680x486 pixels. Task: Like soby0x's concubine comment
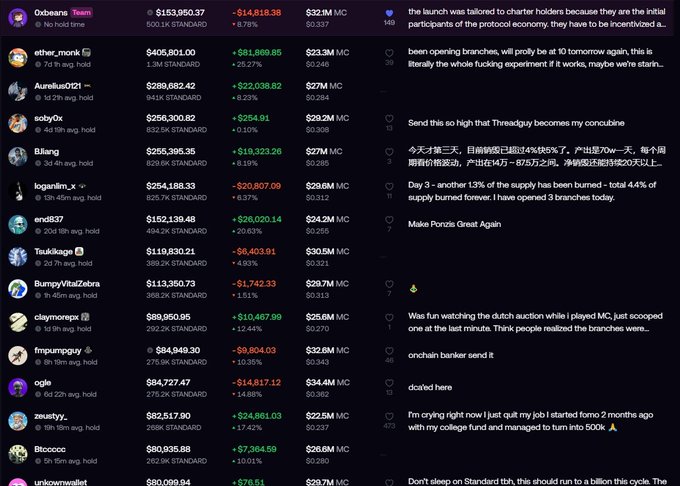pyautogui.click(x=389, y=118)
